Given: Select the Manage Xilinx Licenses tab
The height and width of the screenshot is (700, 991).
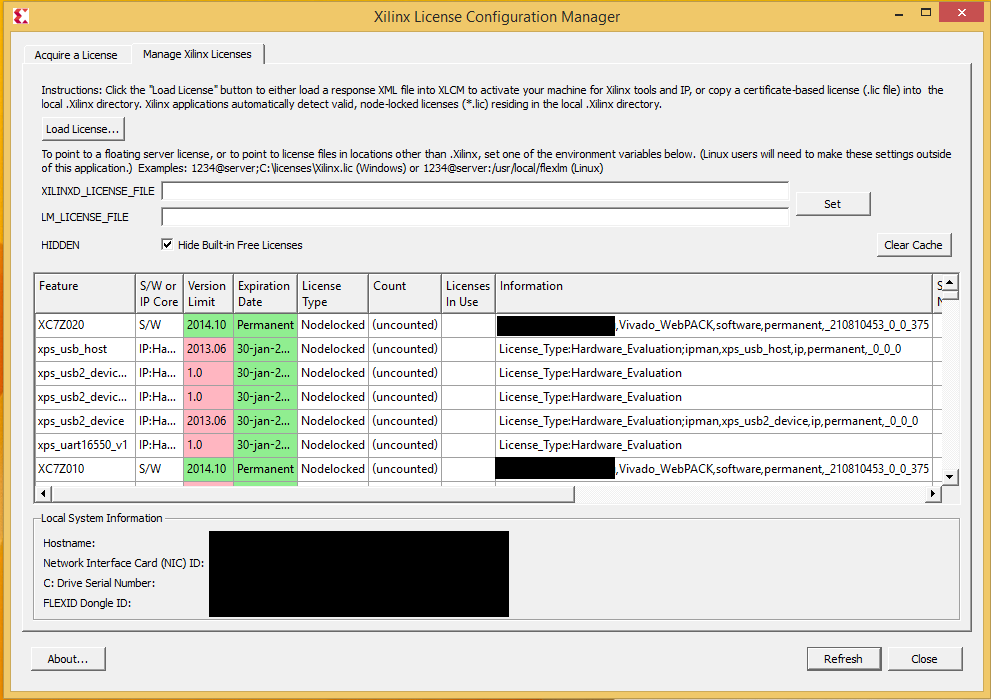Looking at the screenshot, I should point(197,54).
